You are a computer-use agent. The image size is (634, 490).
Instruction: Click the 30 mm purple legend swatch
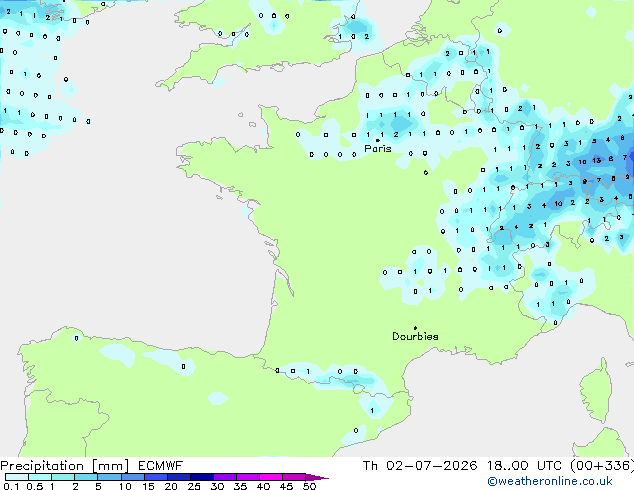[x=225, y=477]
